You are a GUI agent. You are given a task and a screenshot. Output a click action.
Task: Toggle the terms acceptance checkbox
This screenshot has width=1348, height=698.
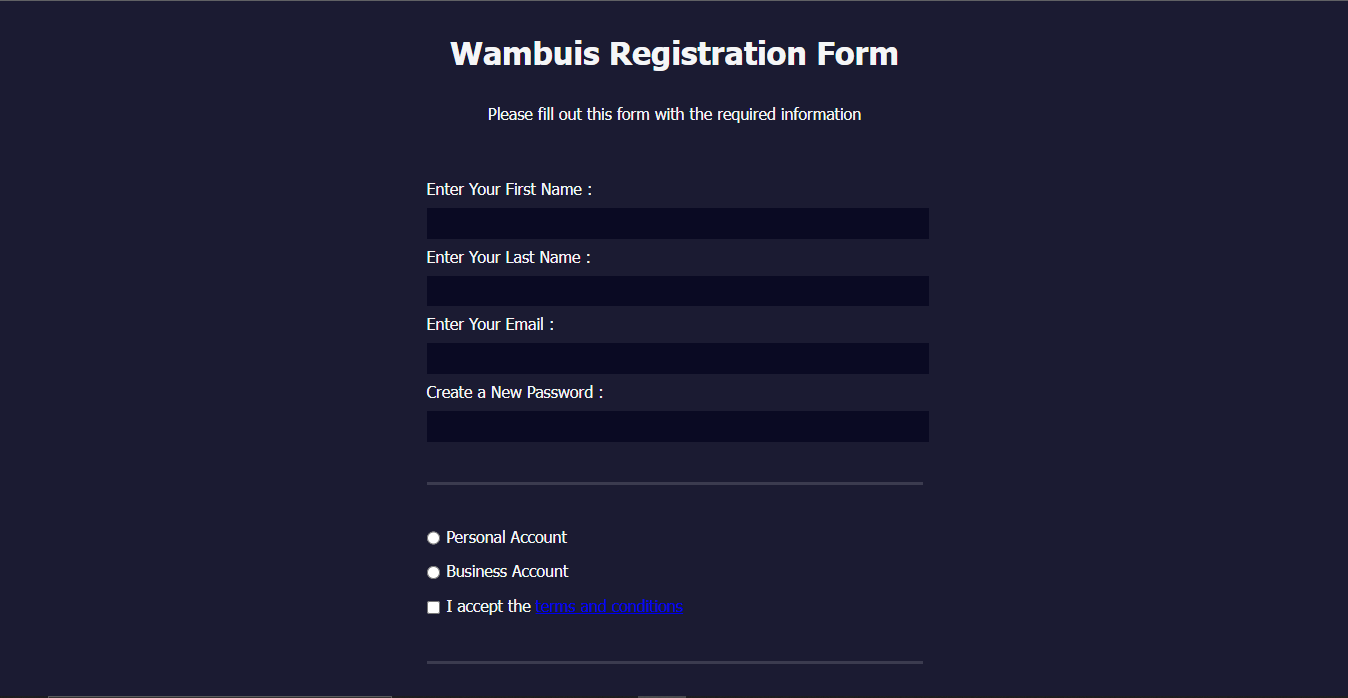tap(432, 606)
